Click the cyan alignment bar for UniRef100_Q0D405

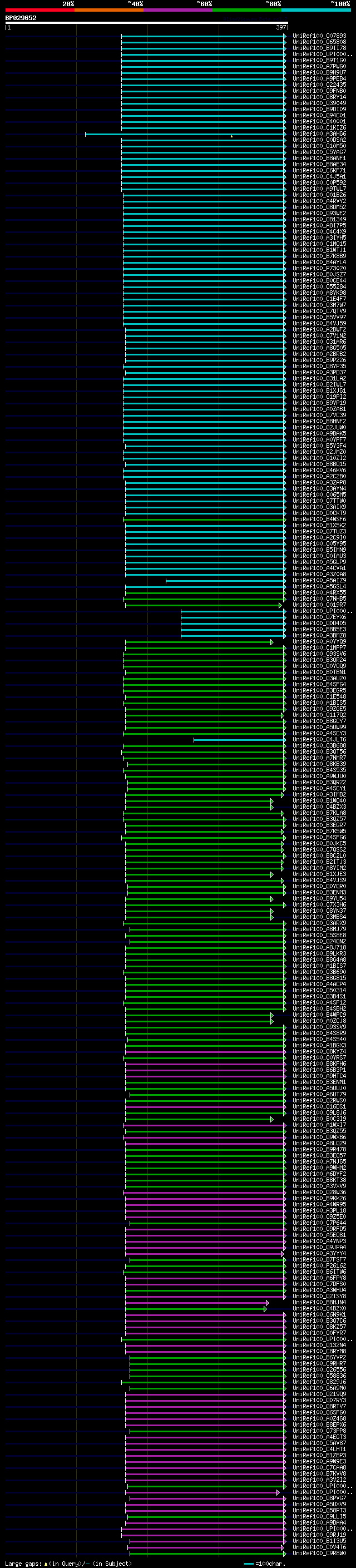[233, 624]
